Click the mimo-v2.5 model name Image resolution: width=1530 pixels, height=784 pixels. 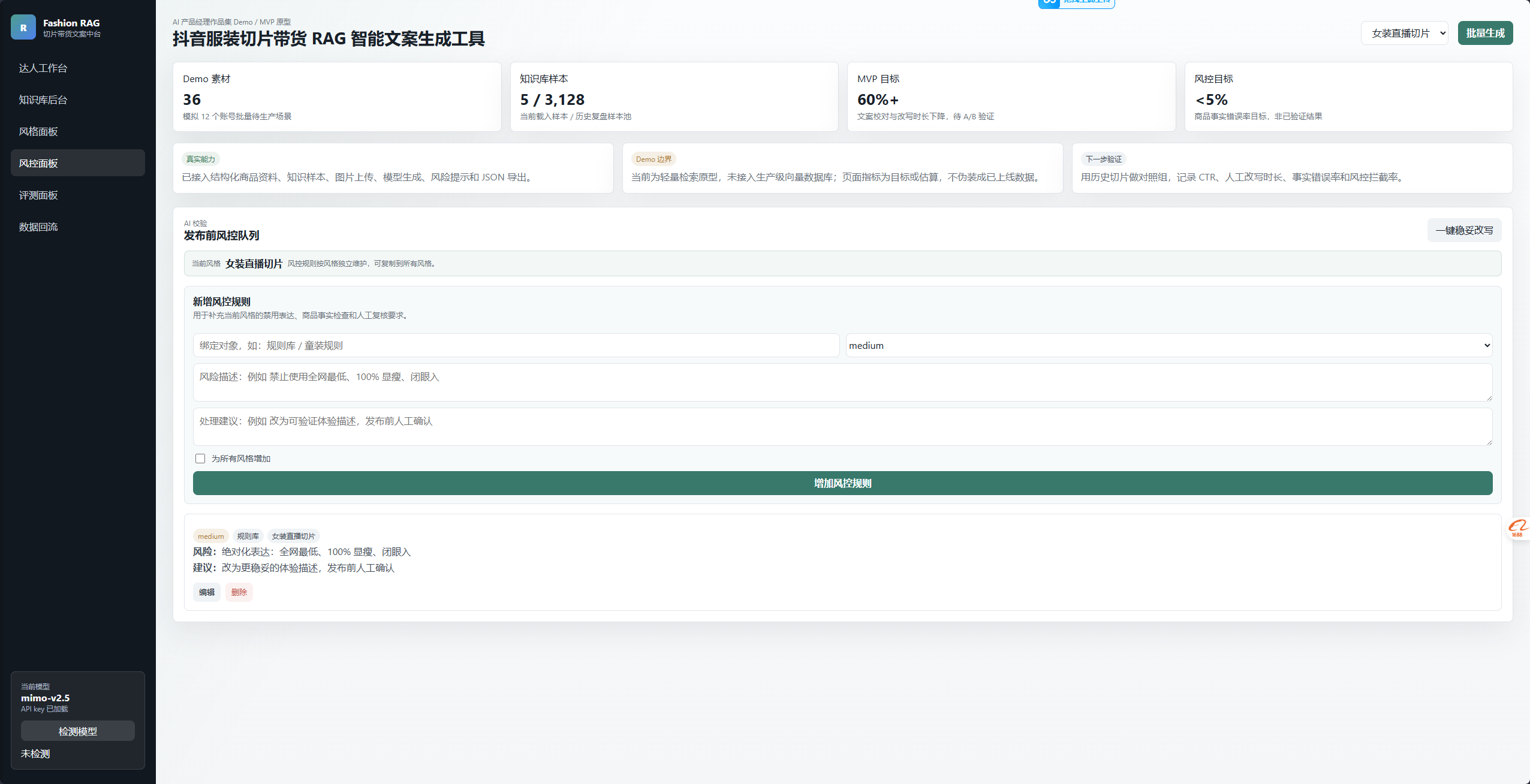46,698
